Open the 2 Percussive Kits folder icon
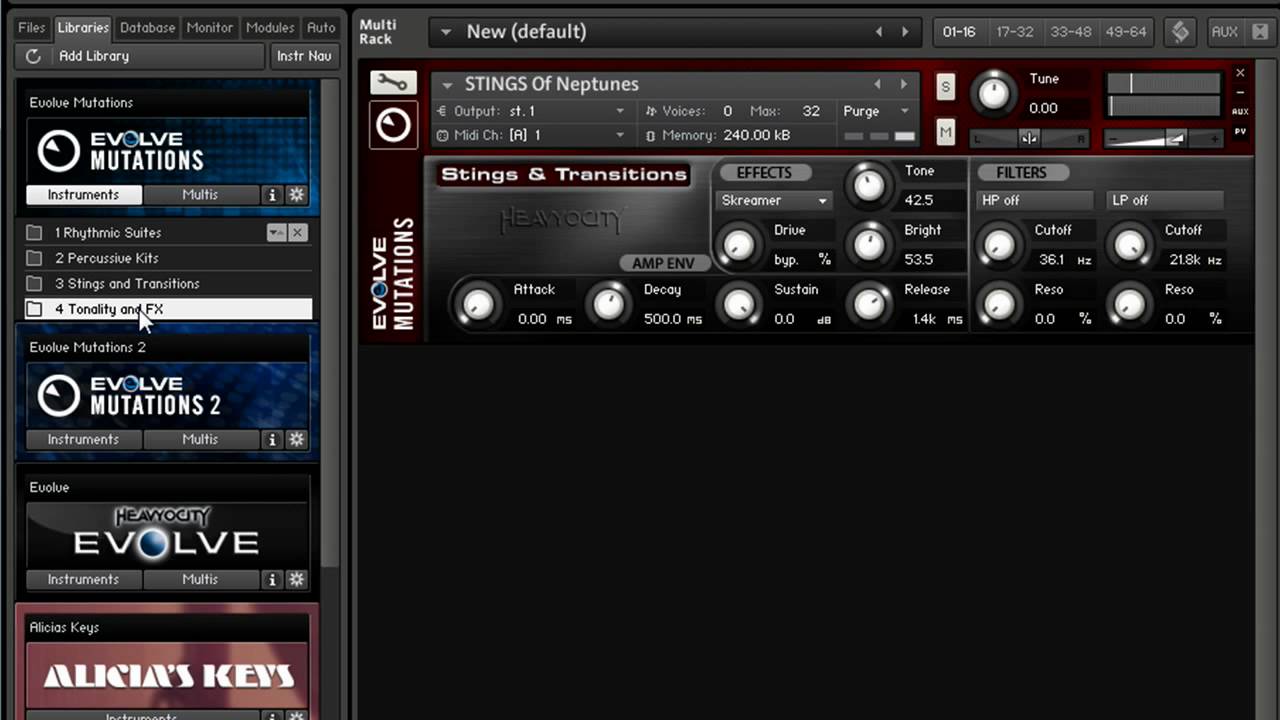The height and width of the screenshot is (720, 1280). pos(35,258)
